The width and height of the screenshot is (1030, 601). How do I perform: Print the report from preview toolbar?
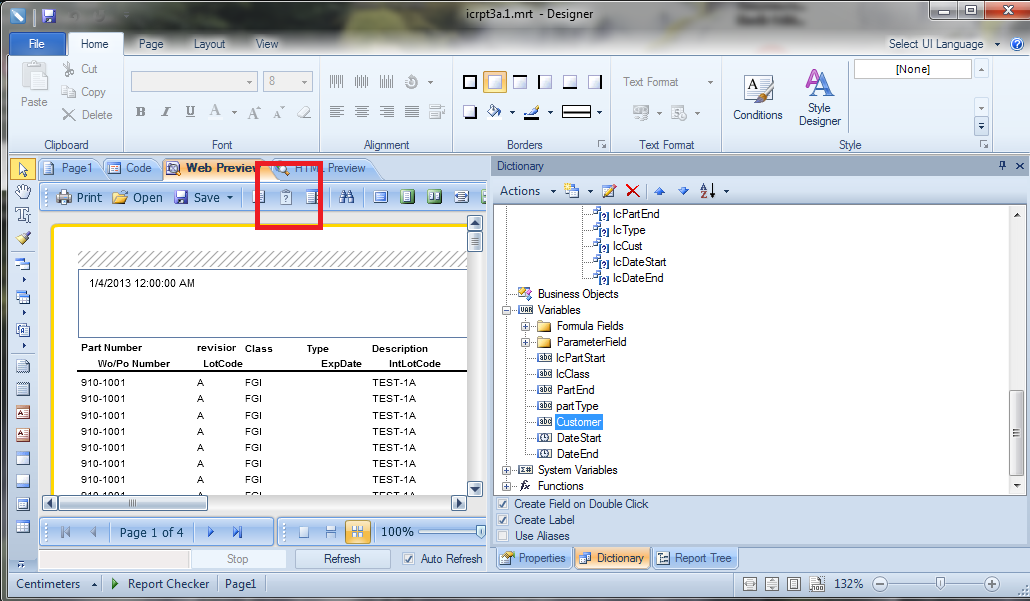(79, 197)
